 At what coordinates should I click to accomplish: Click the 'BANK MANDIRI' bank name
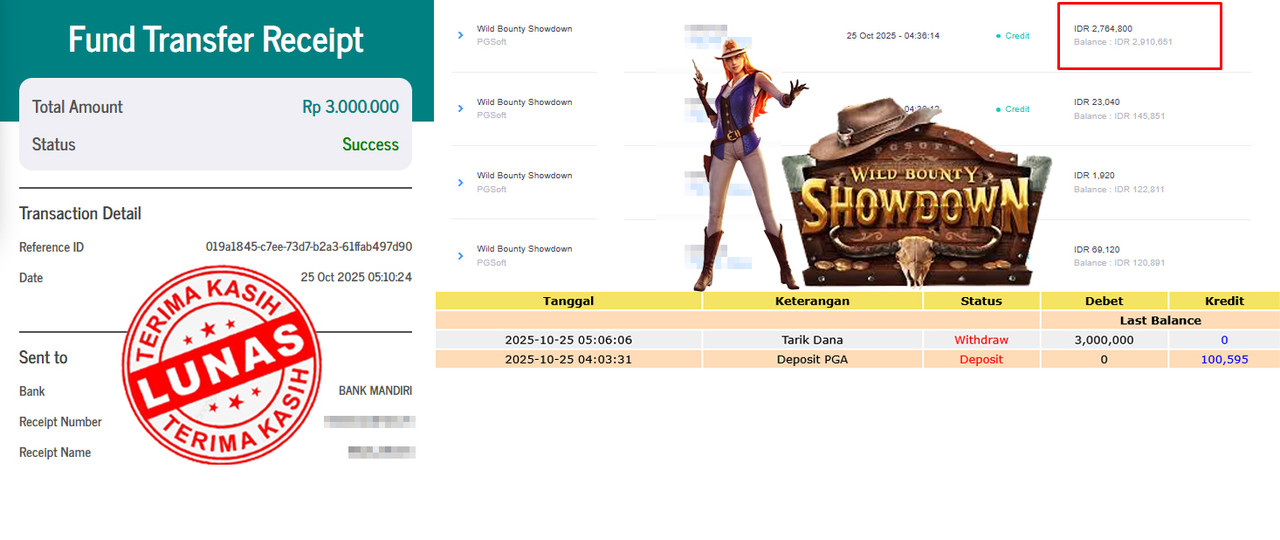click(375, 391)
